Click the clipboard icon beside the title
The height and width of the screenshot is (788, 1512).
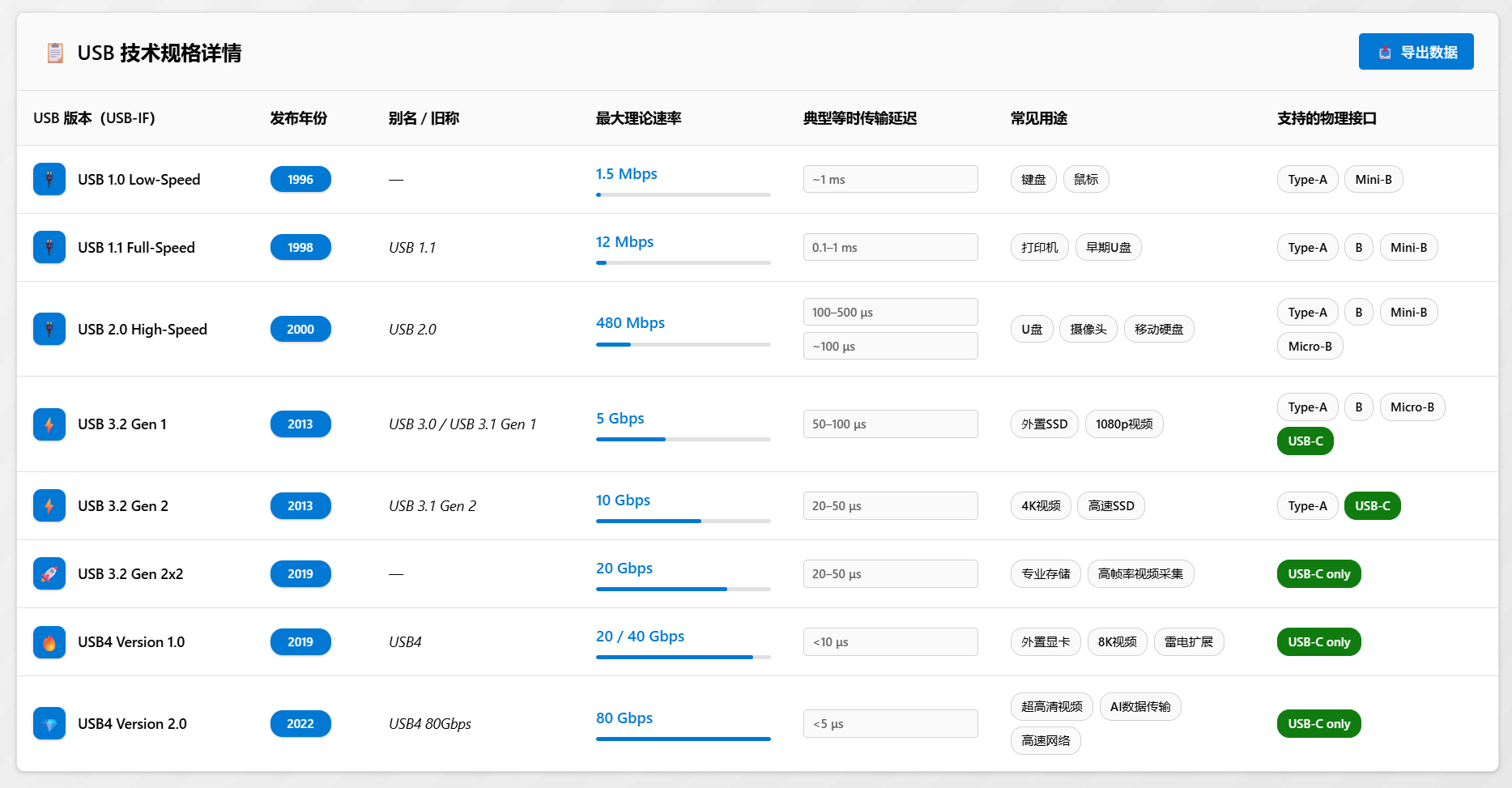55,53
